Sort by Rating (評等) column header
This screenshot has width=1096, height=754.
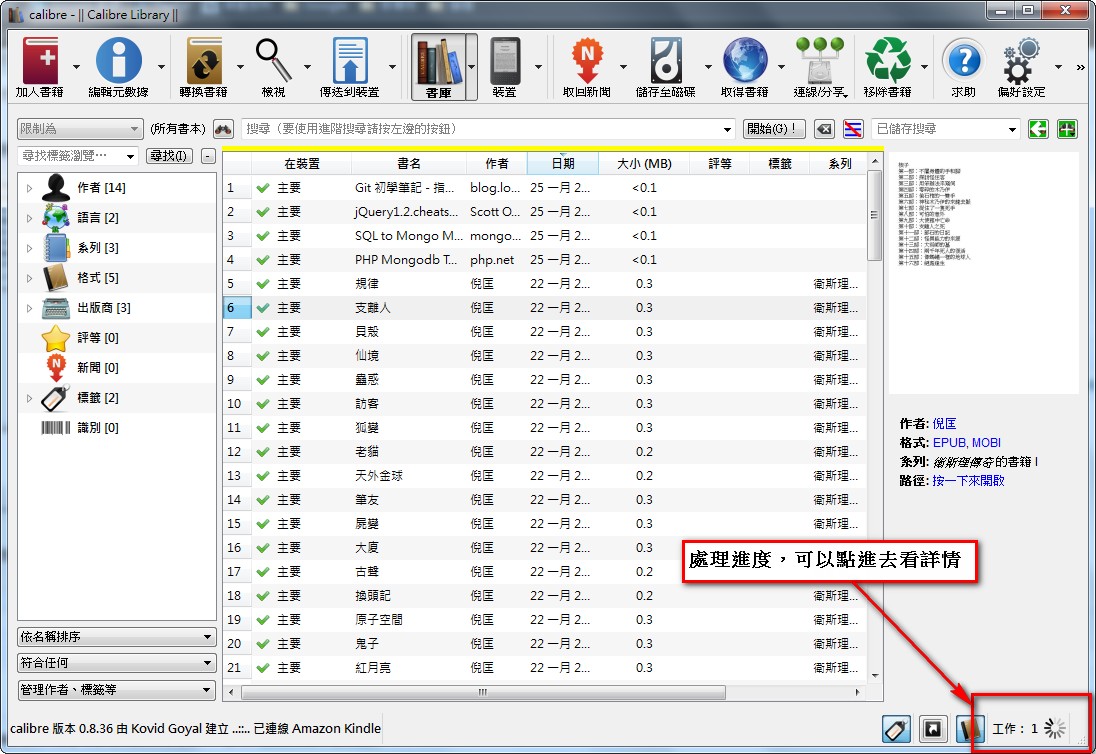coord(719,164)
